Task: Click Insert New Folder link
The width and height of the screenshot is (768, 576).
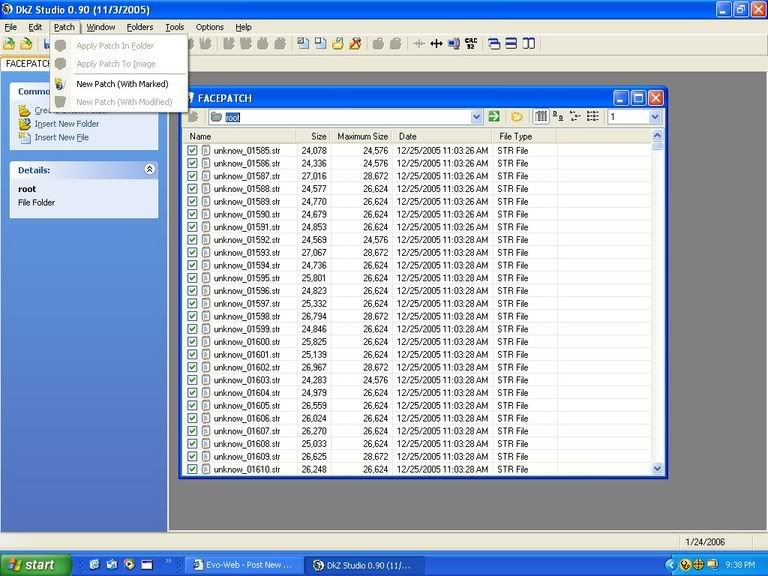Action: 67,124
